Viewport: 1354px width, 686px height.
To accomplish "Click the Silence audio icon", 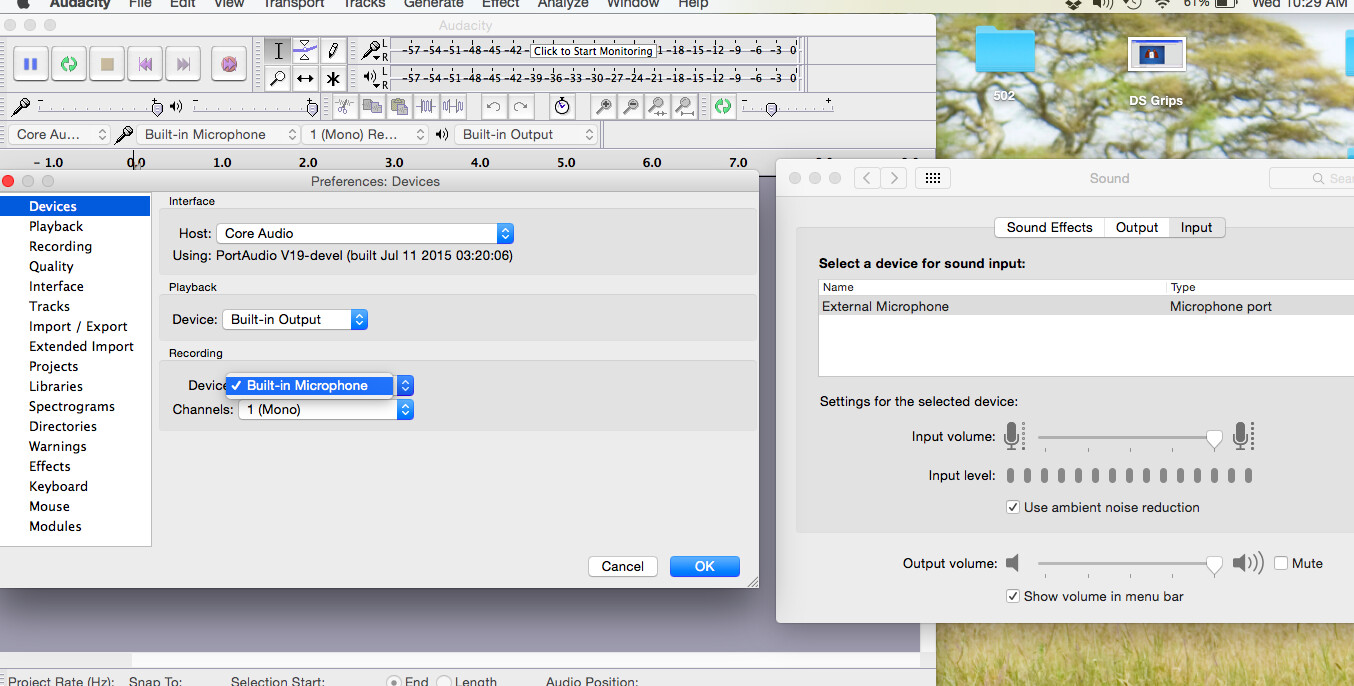I will pyautogui.click(x=454, y=106).
